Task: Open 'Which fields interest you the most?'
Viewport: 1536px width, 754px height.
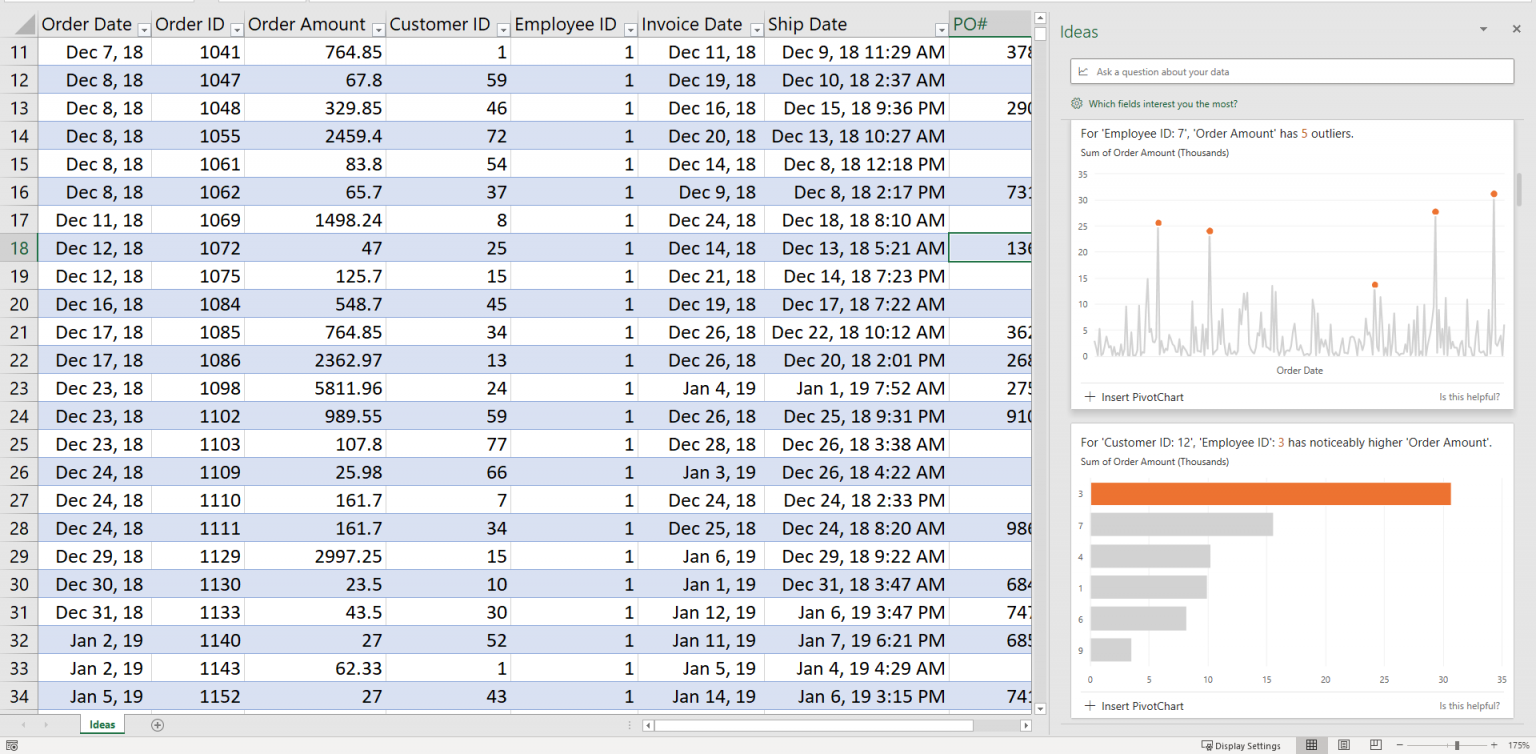Action: (1175, 103)
